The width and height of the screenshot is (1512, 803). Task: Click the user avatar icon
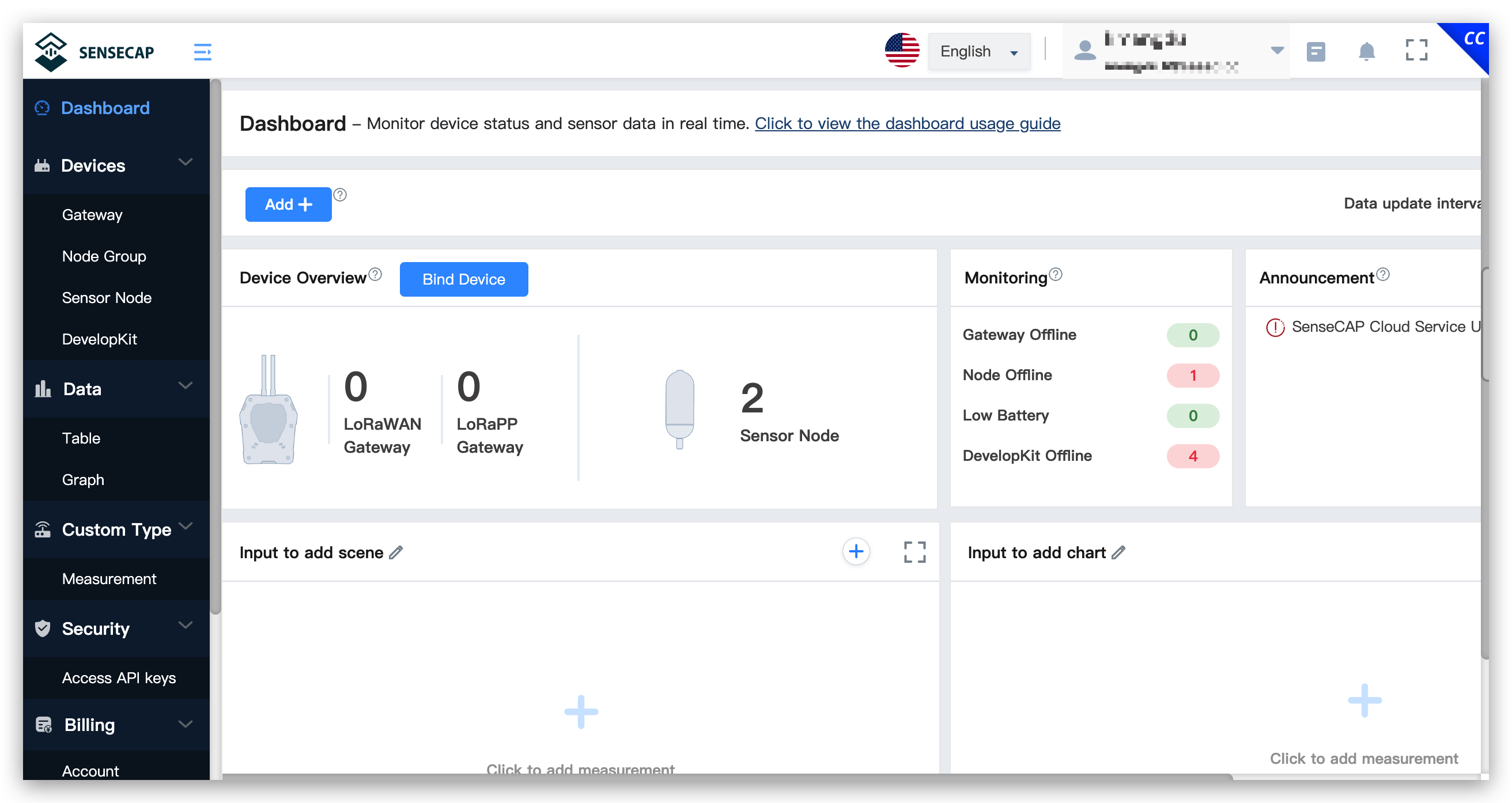click(x=1084, y=51)
